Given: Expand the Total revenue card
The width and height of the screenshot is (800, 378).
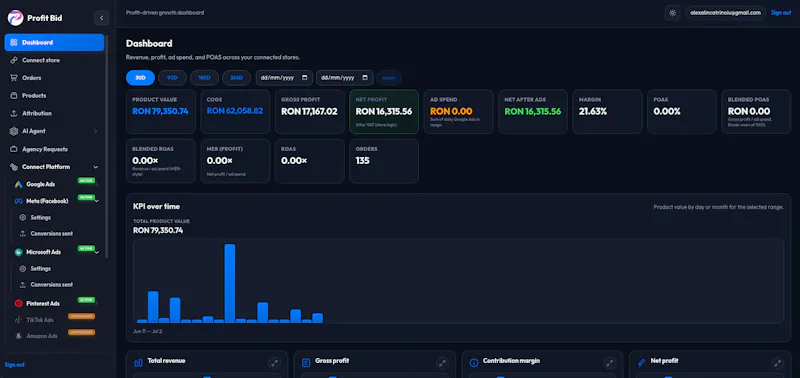Looking at the screenshot, I should coord(274,363).
